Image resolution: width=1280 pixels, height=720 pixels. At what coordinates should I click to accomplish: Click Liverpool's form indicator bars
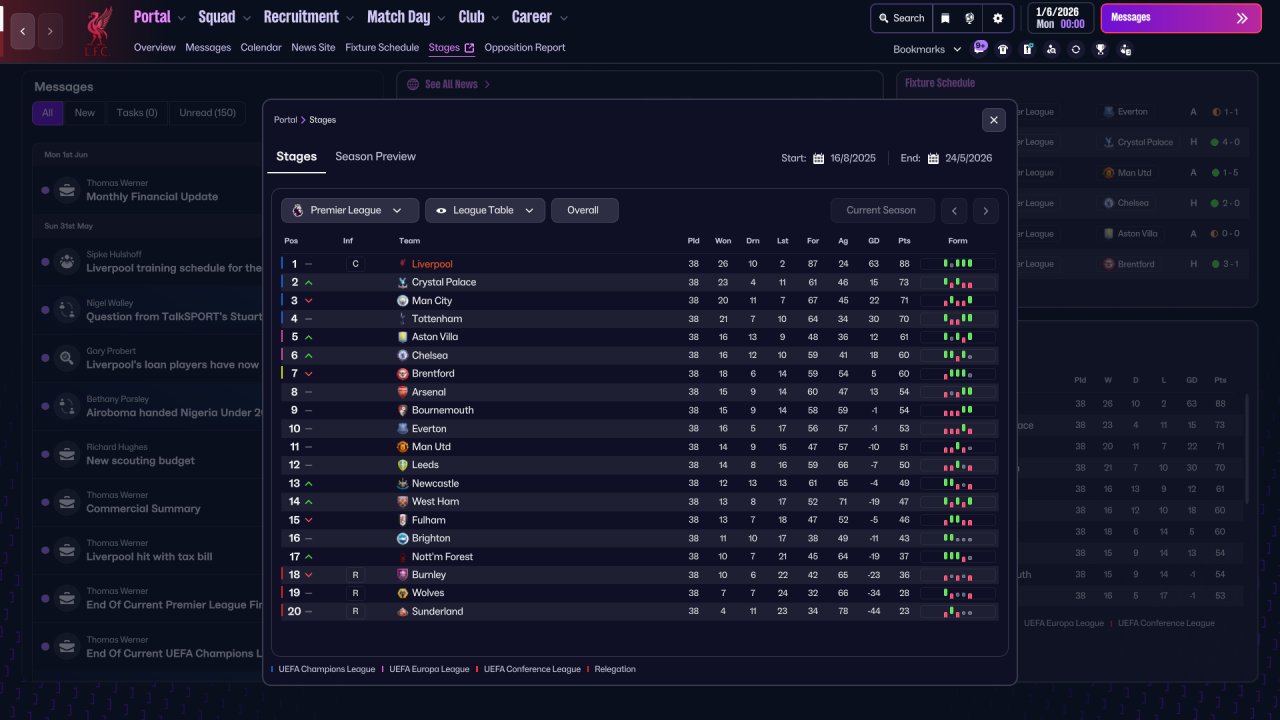958,264
